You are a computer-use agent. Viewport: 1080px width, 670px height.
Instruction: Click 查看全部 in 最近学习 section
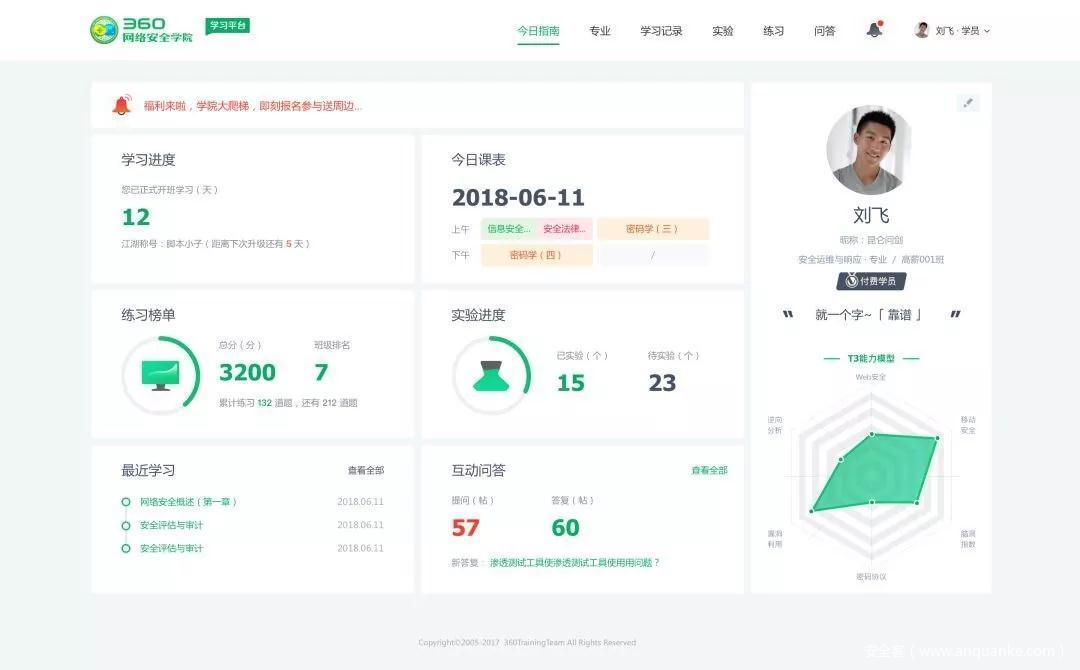click(x=365, y=470)
